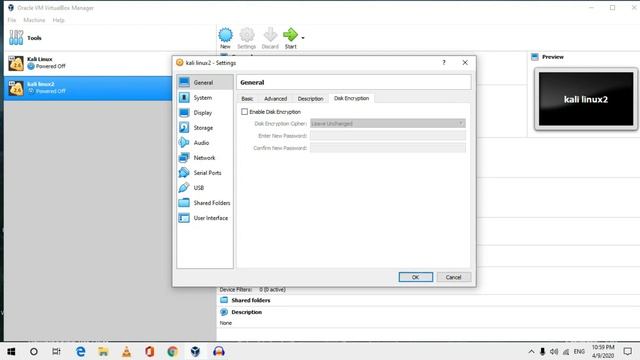This screenshot has height=360, width=640.
Task: Expand the Start button dropdown arrow
Action: point(303,38)
